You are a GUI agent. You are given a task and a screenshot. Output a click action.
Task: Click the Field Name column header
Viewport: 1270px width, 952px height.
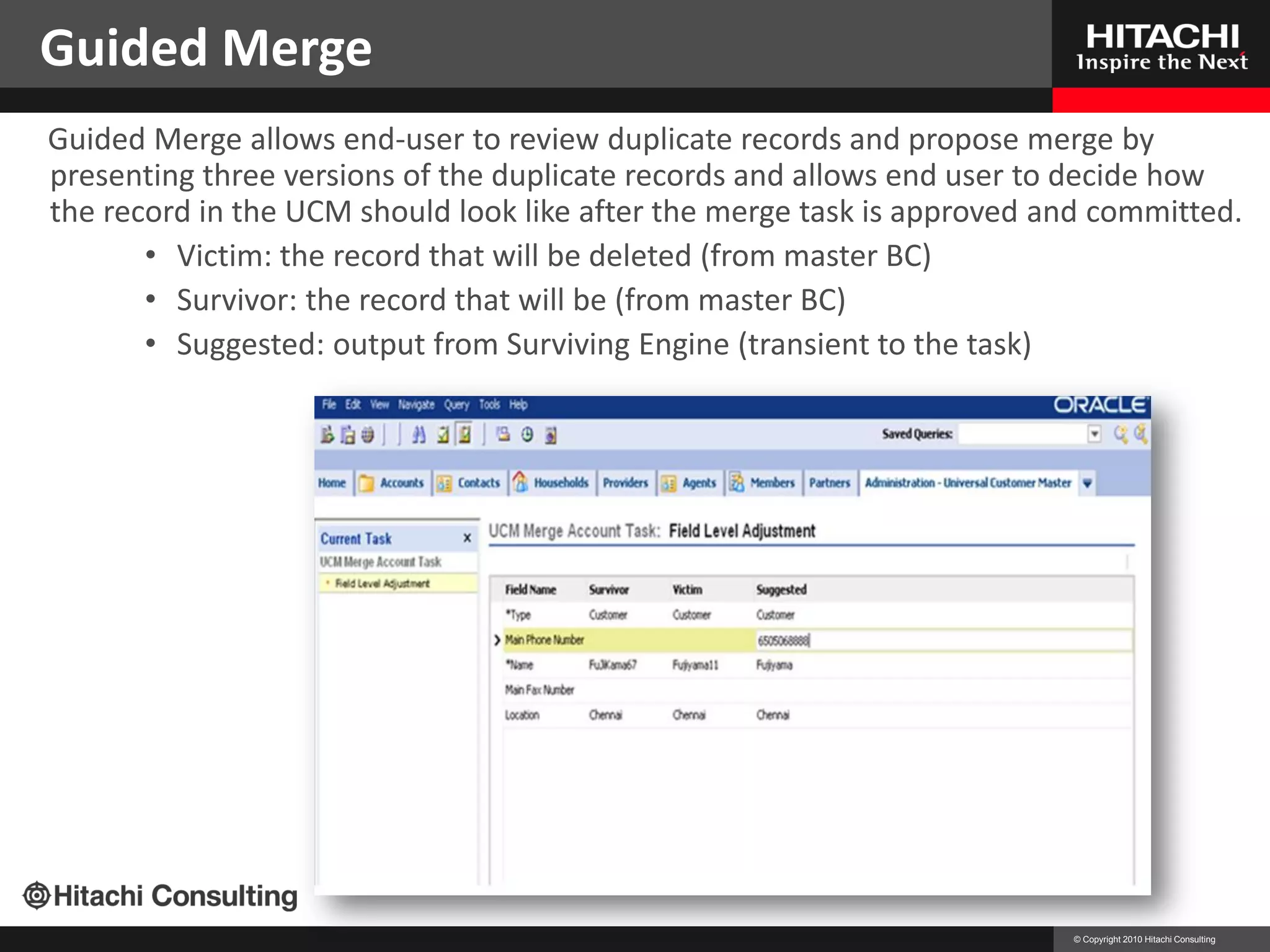[530, 590]
